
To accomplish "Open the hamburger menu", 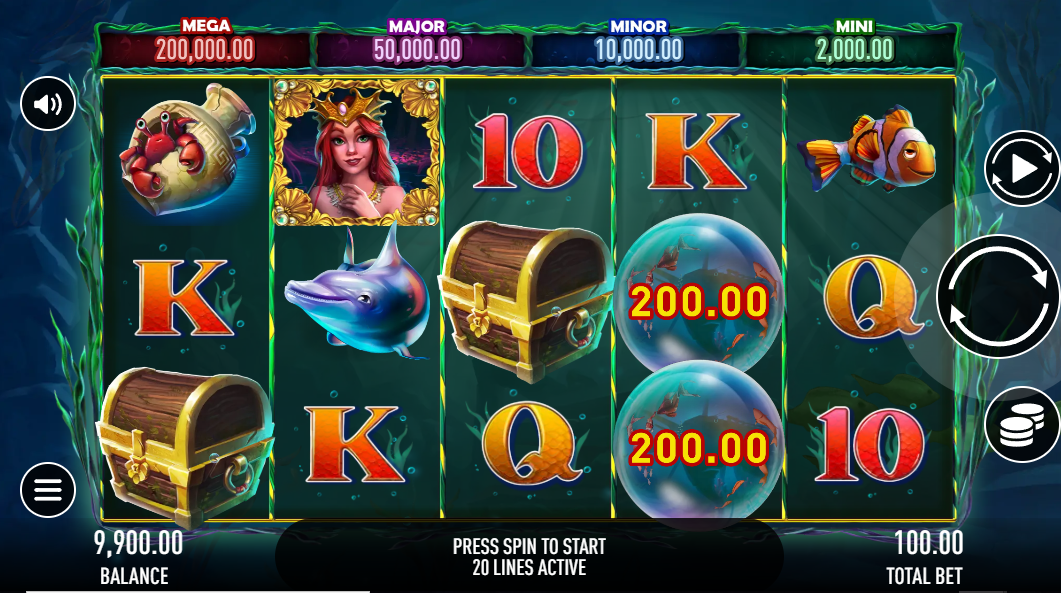I will [47, 489].
